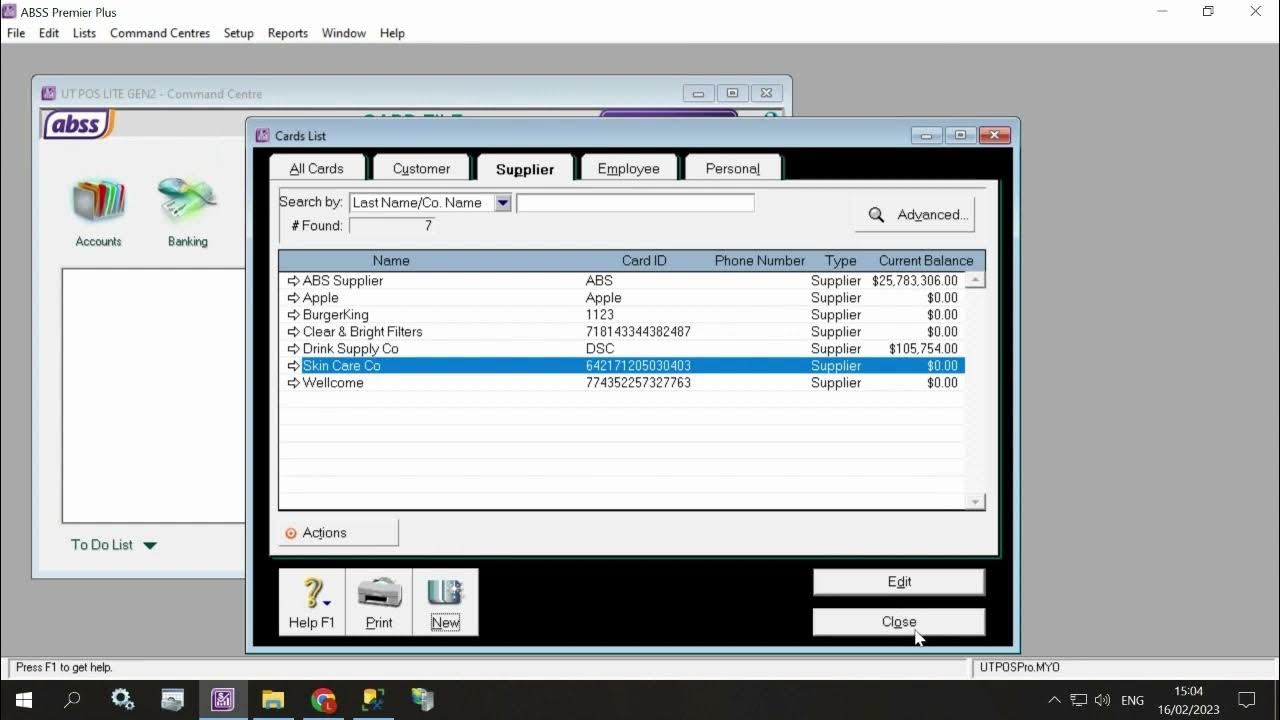Select the balance $105,754.00
The height and width of the screenshot is (720, 1280).
point(923,349)
